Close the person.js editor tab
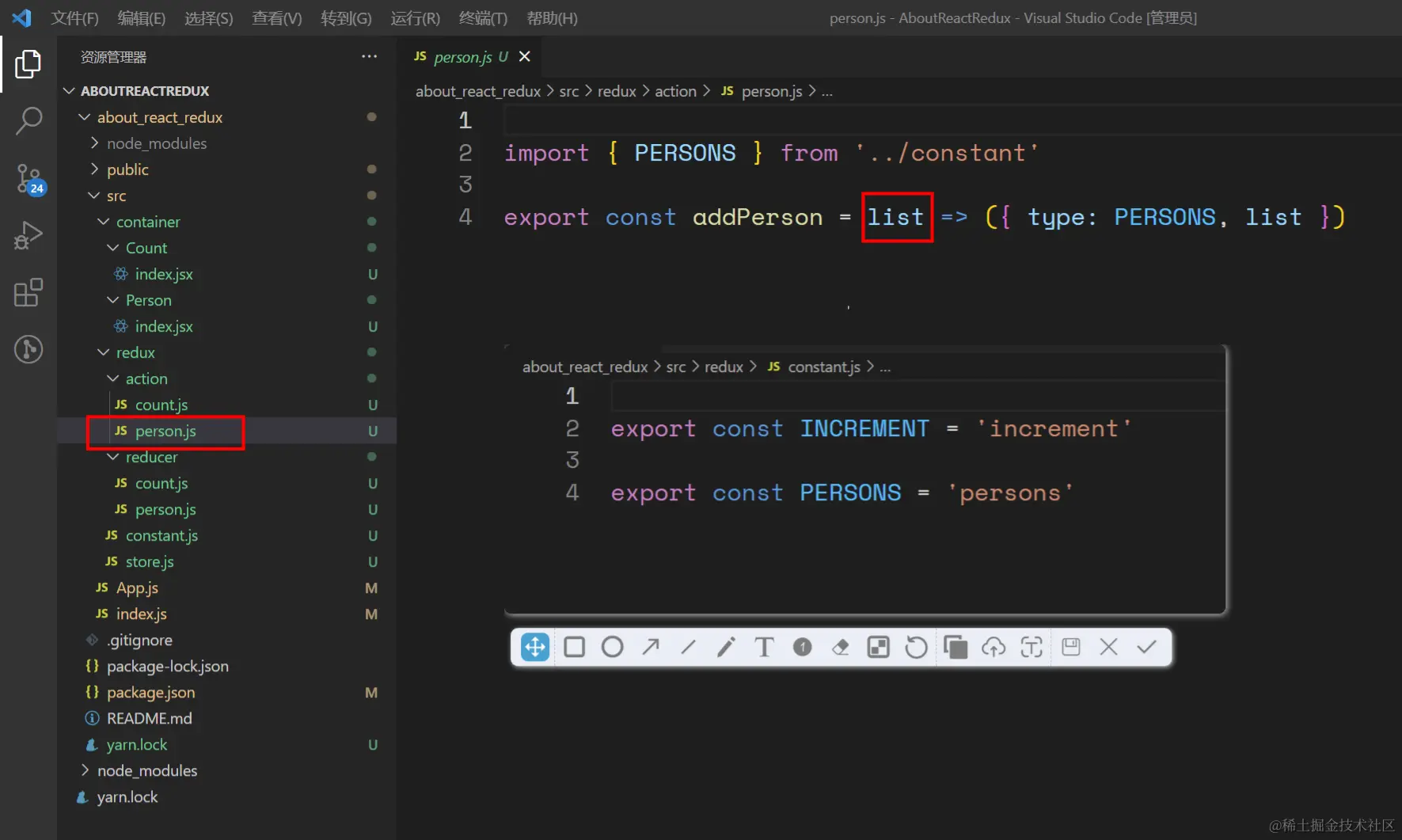Image resolution: width=1402 pixels, height=840 pixels. 524,56
